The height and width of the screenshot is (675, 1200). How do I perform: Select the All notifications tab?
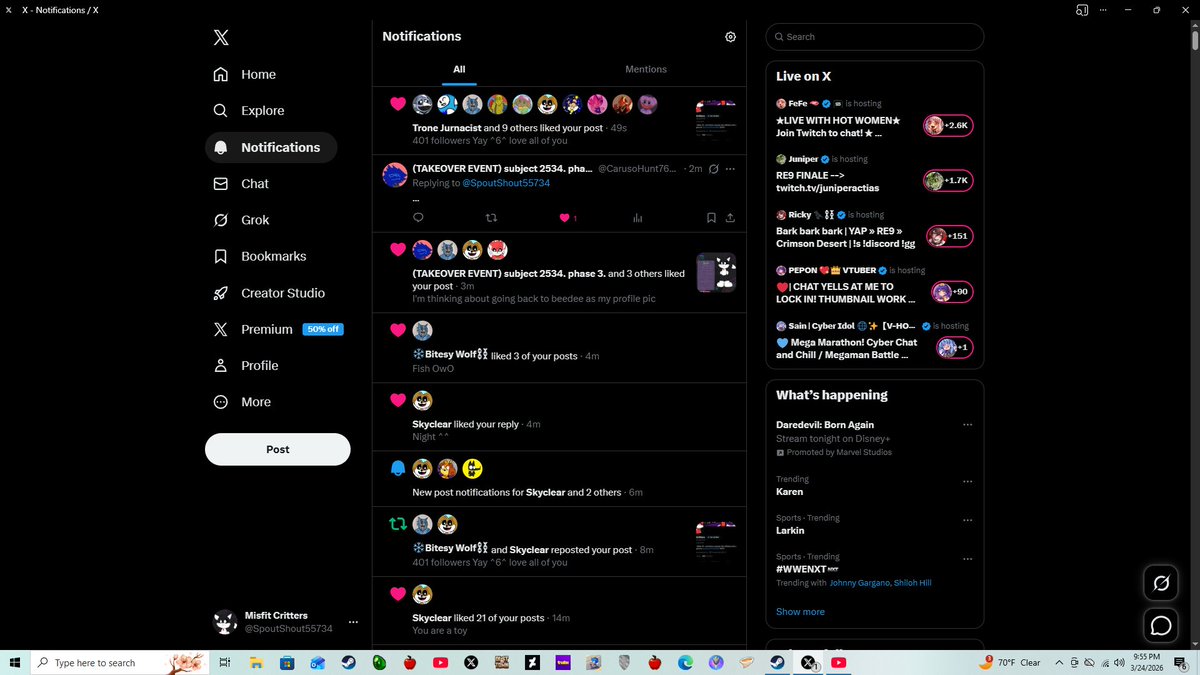pyautogui.click(x=459, y=69)
